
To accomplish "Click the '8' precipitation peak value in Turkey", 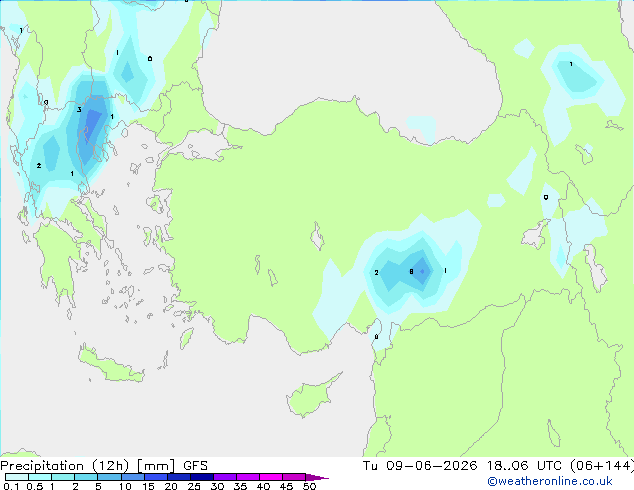I will pyautogui.click(x=411, y=272).
